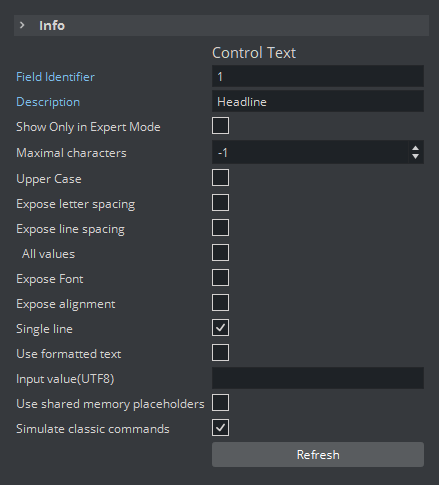The image size is (439, 485).
Task: Decrease Maximal characters with down arrow
Action: click(415, 156)
